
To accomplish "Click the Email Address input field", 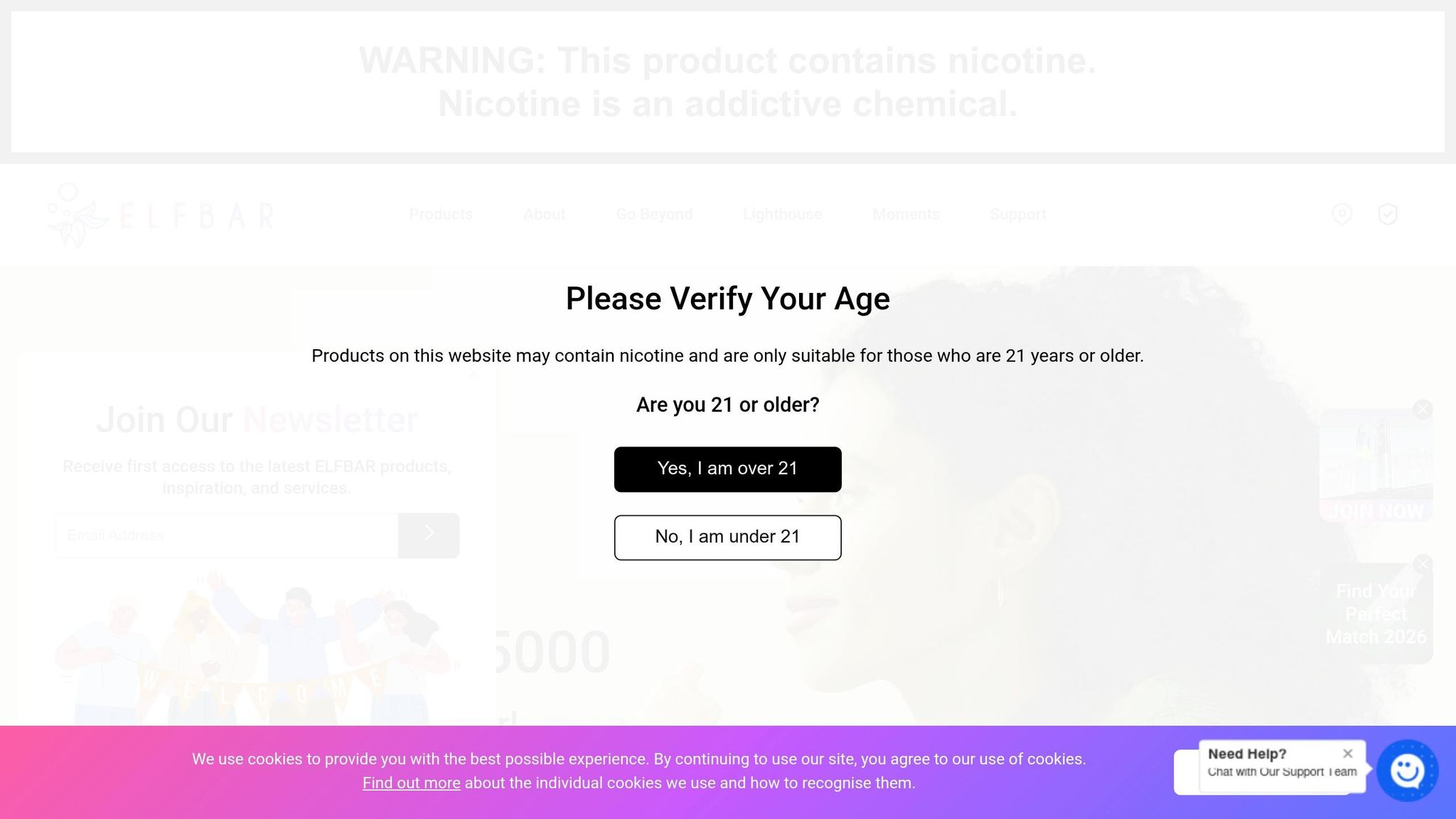I will (x=227, y=535).
